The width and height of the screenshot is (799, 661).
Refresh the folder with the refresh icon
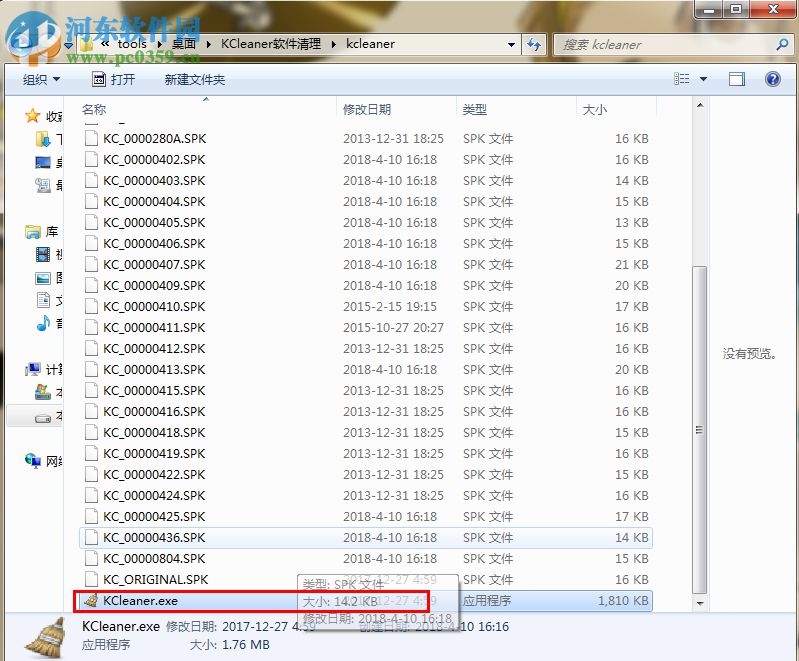pos(534,45)
